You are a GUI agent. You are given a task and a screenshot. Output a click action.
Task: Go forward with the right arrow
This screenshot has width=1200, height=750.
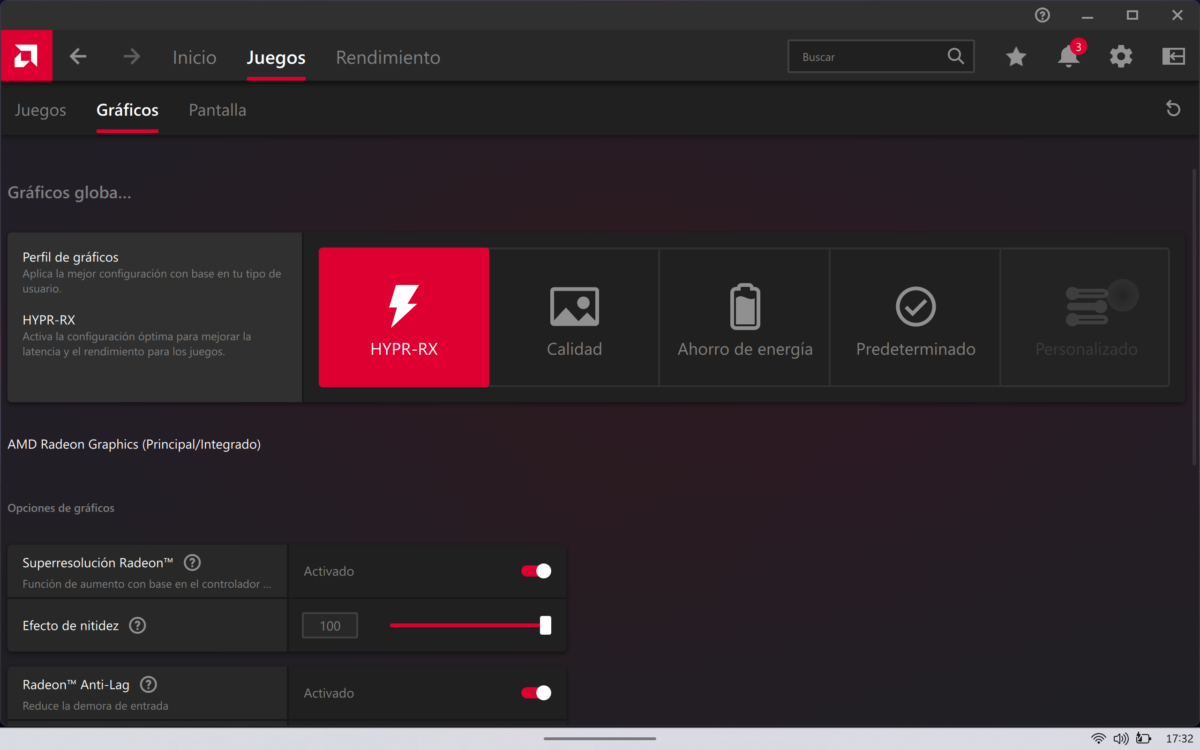coord(132,57)
